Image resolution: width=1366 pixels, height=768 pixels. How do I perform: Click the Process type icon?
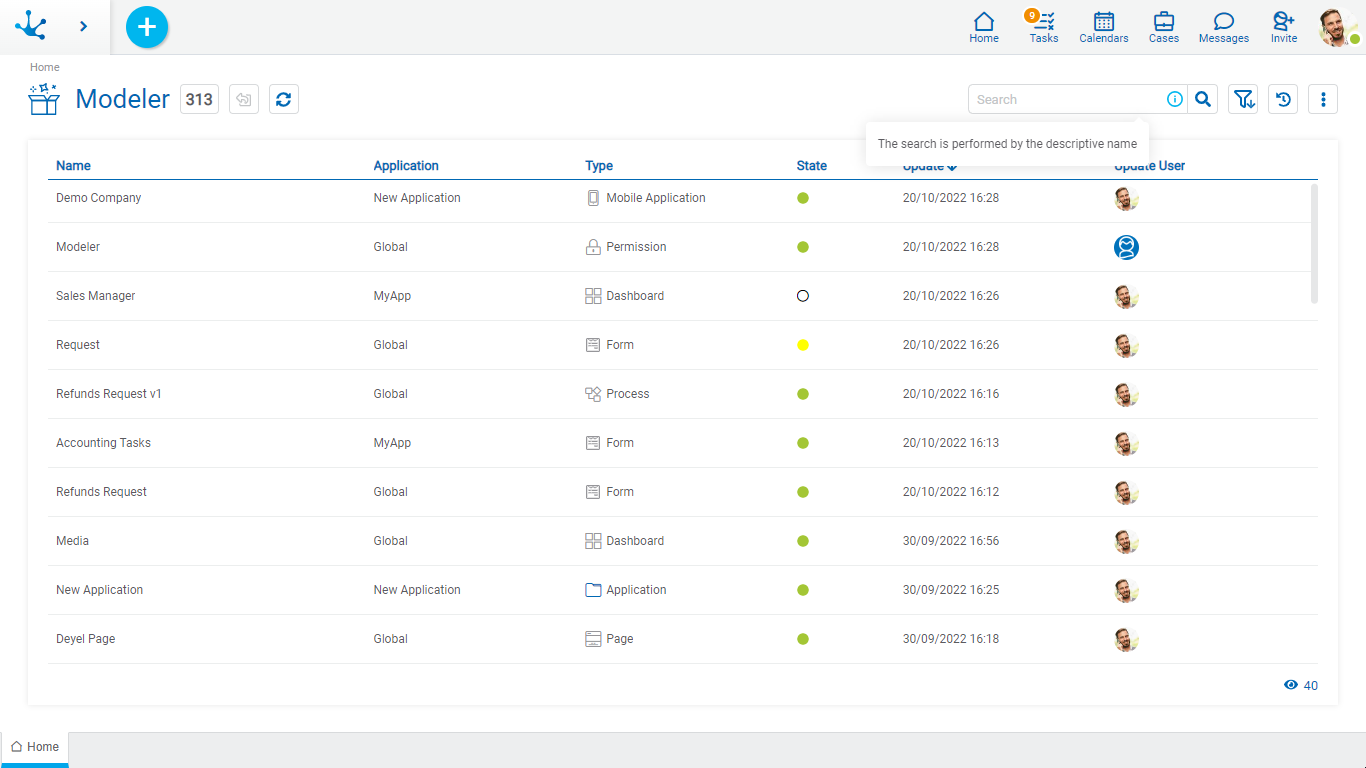click(593, 394)
